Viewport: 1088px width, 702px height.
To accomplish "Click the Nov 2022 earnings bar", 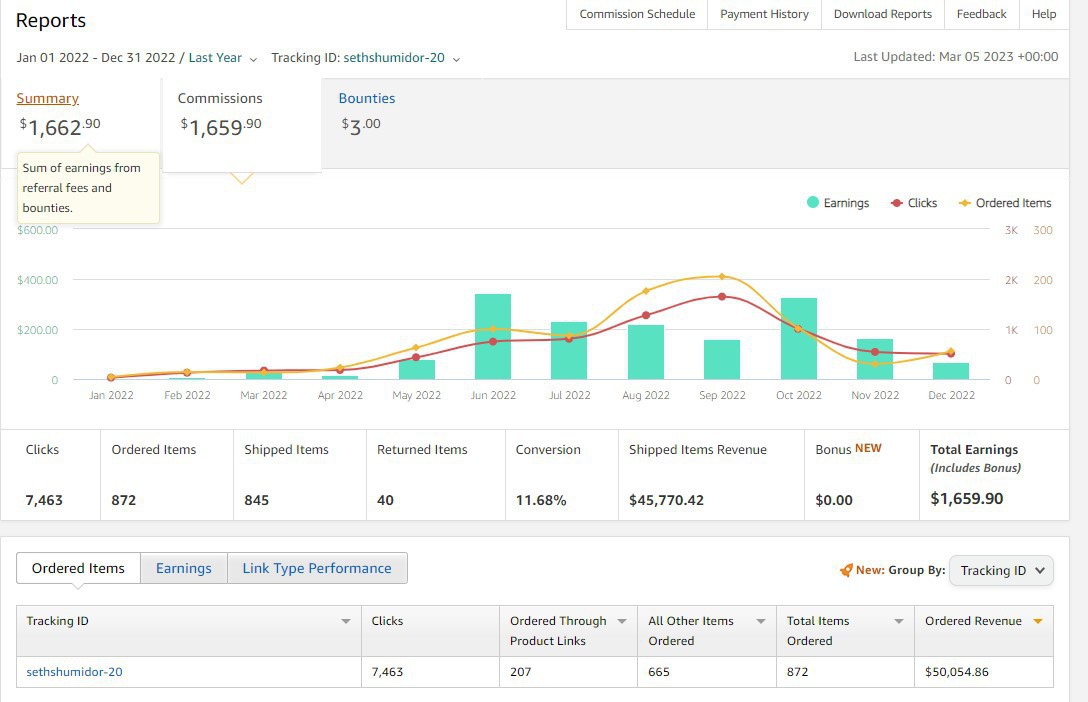I will (875, 359).
